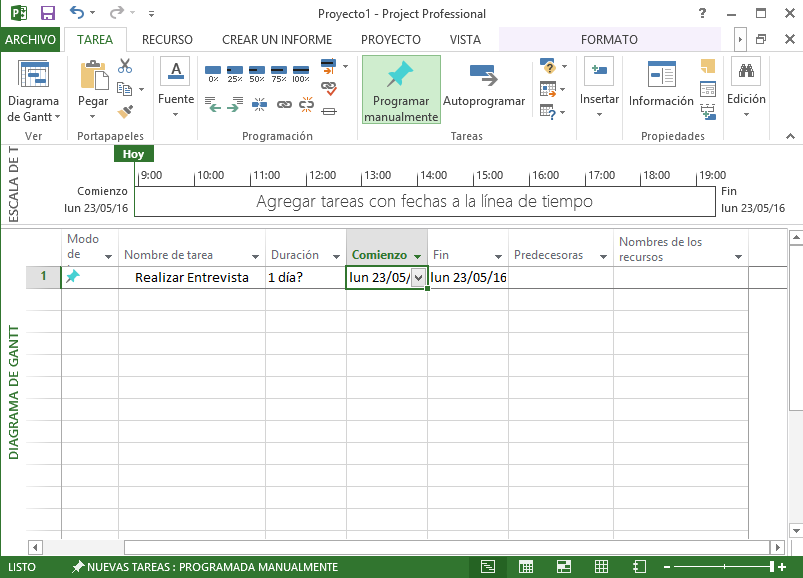Toggle Autoprogramar scheduling mode
This screenshot has height=578, width=803.
coord(484,88)
